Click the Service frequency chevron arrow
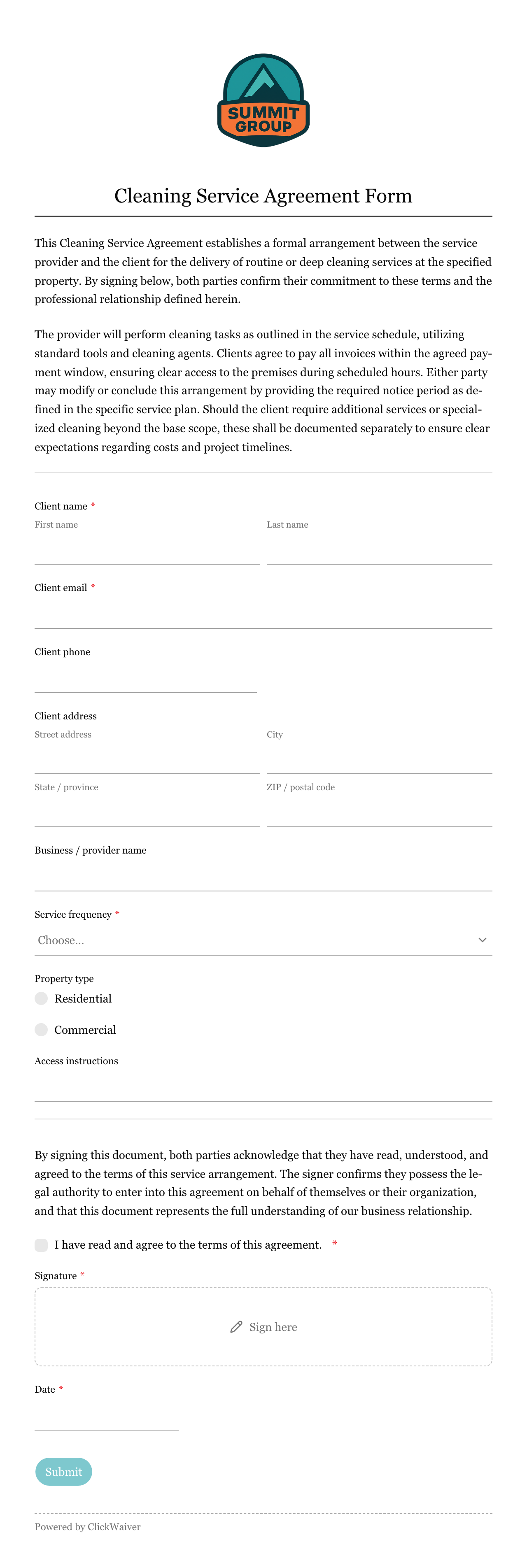Image resolution: width=527 pixels, height=1568 pixels. [482, 940]
